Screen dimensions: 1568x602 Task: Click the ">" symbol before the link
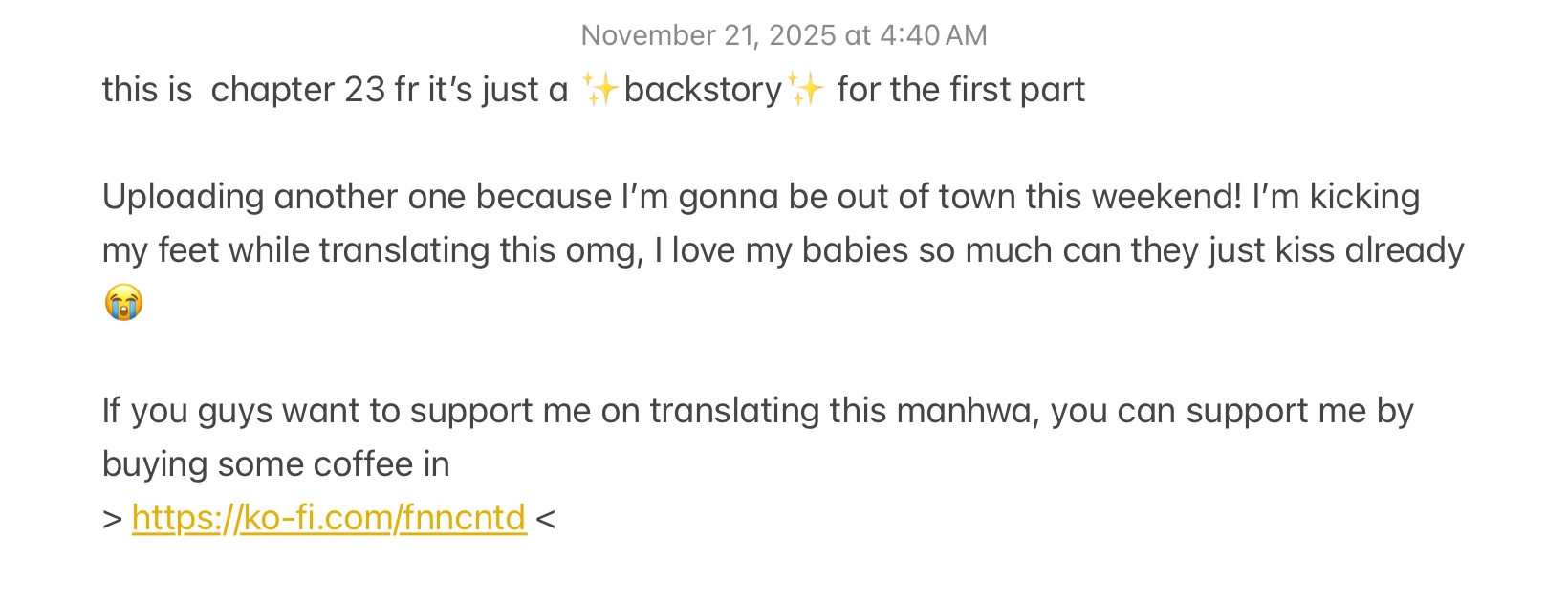pyautogui.click(x=113, y=518)
